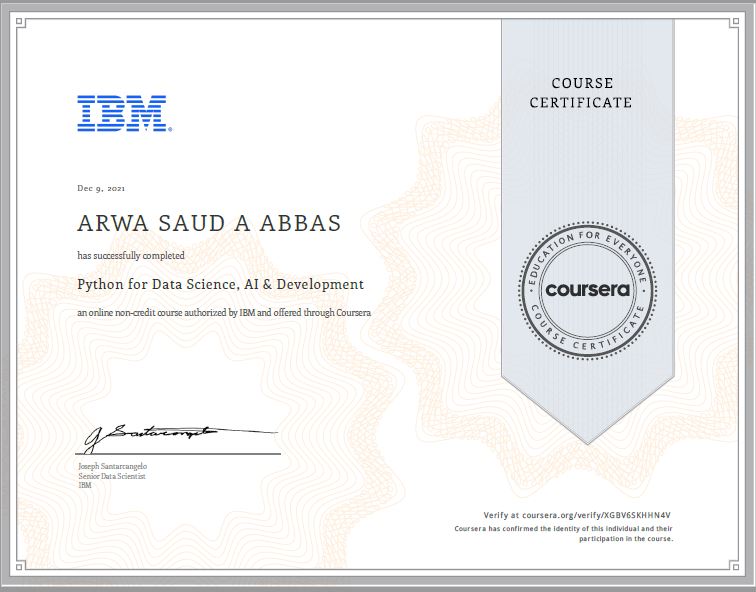The image size is (756, 592).
Task: Click the line 'an online non-credit course authorized by IBM'
Action: (x=224, y=312)
